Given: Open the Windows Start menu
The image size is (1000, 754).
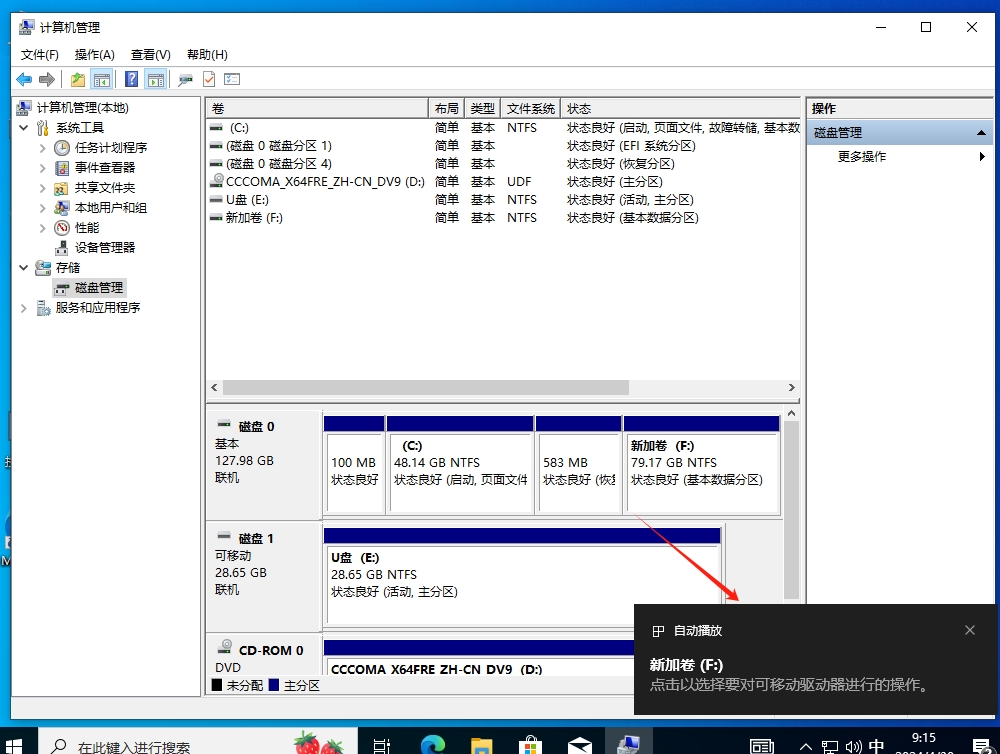Looking at the screenshot, I should (14, 745).
